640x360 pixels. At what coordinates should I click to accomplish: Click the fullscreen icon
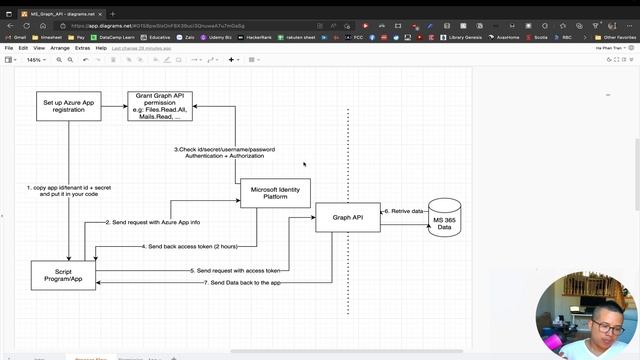click(616, 60)
